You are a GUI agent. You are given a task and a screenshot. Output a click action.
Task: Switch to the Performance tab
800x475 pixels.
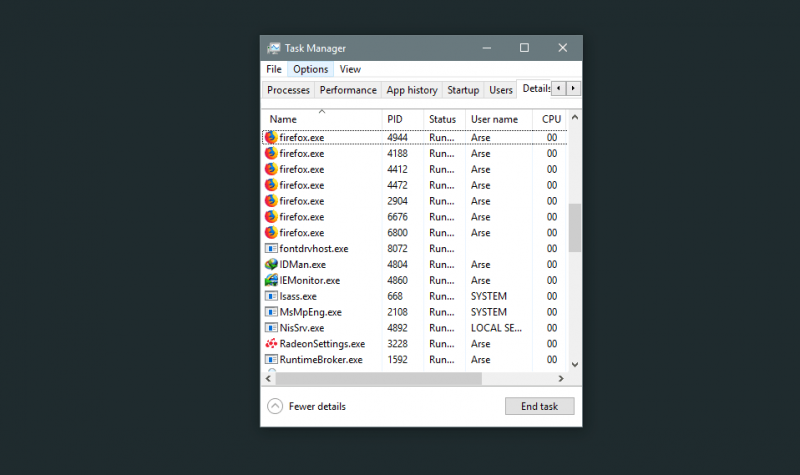[348, 90]
